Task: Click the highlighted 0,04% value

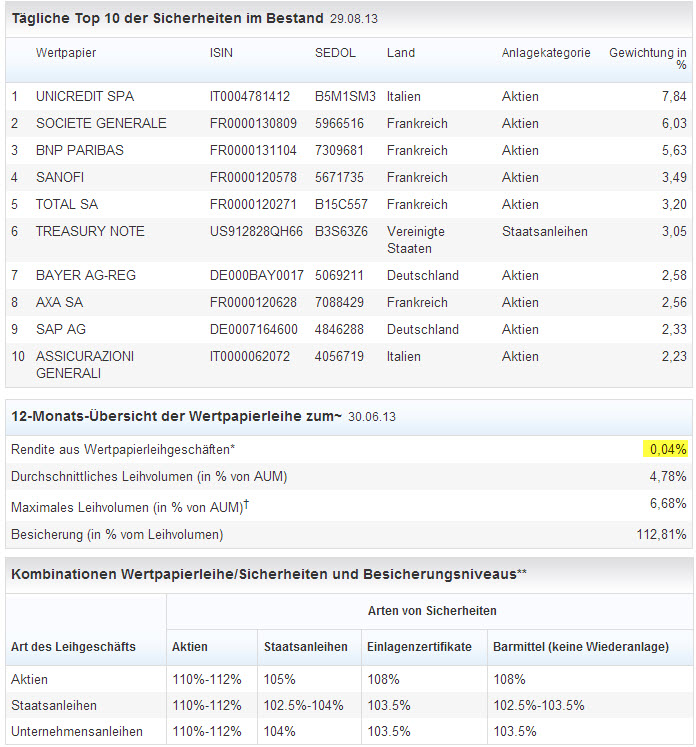Action: (x=668, y=449)
